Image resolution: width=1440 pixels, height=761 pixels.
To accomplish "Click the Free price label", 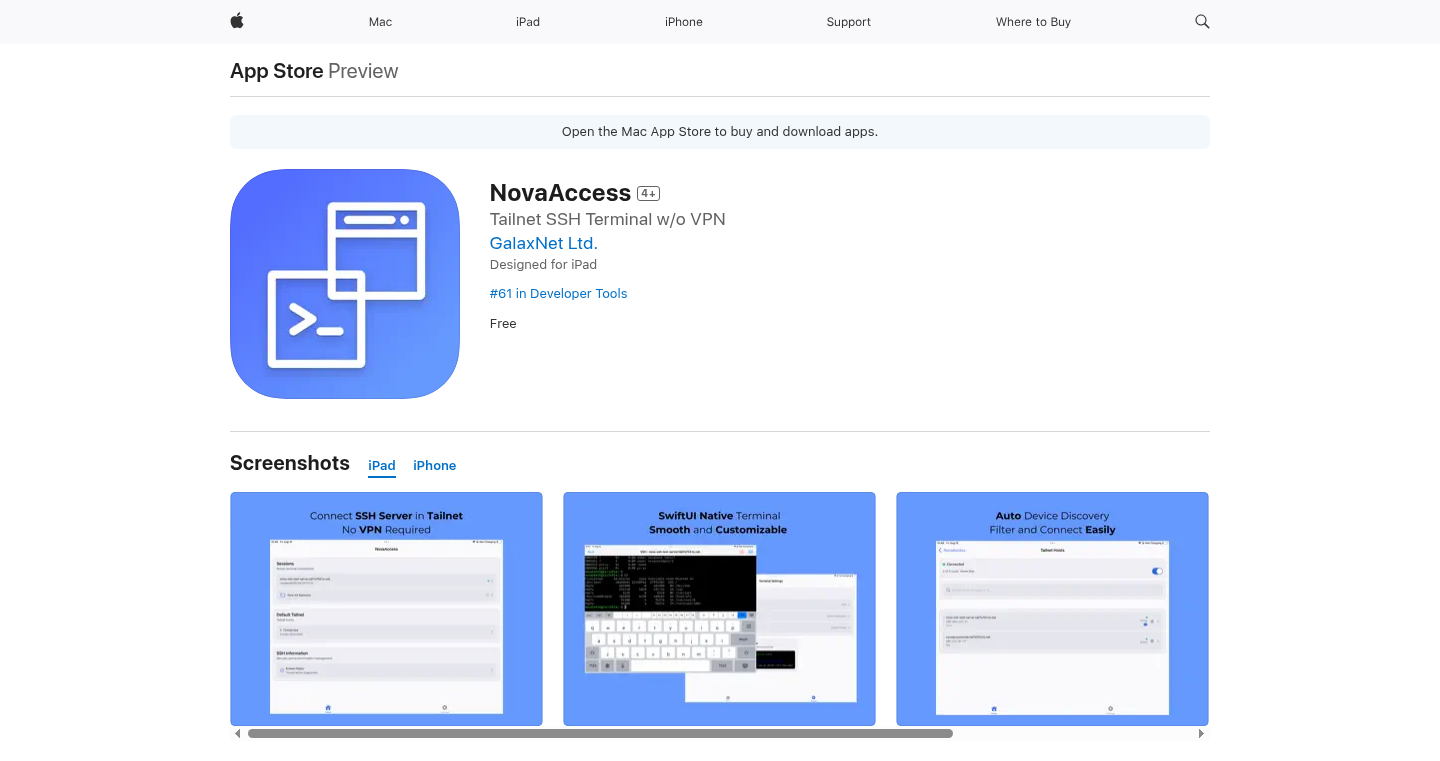I will point(503,324).
